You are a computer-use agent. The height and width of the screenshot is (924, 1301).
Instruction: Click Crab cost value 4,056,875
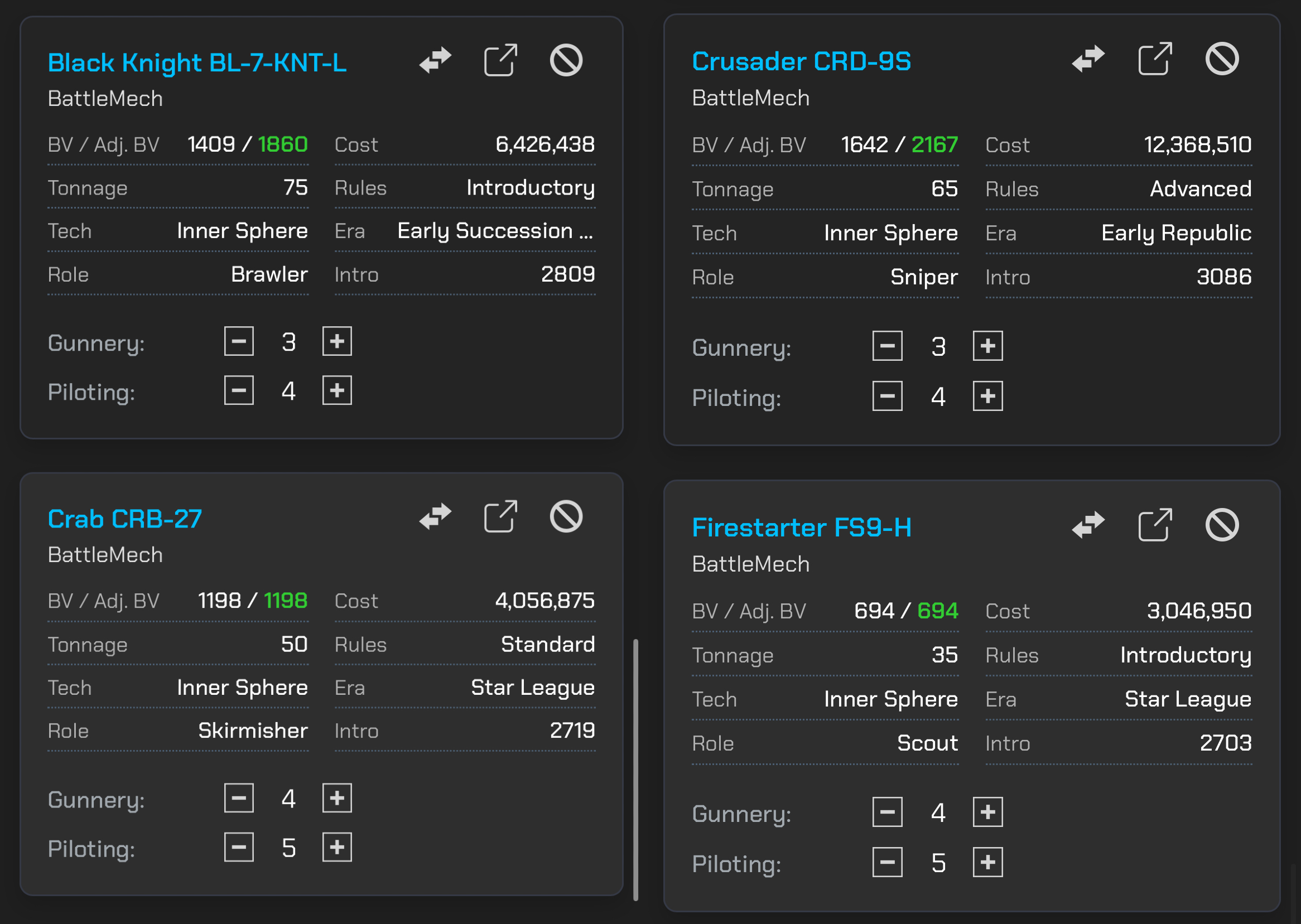click(x=545, y=600)
